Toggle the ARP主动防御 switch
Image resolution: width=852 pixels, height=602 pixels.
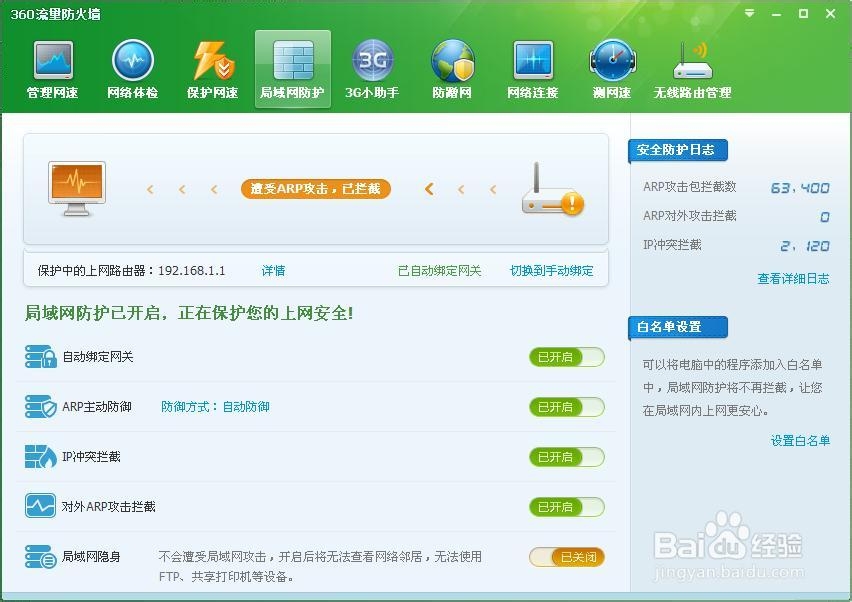[567, 407]
